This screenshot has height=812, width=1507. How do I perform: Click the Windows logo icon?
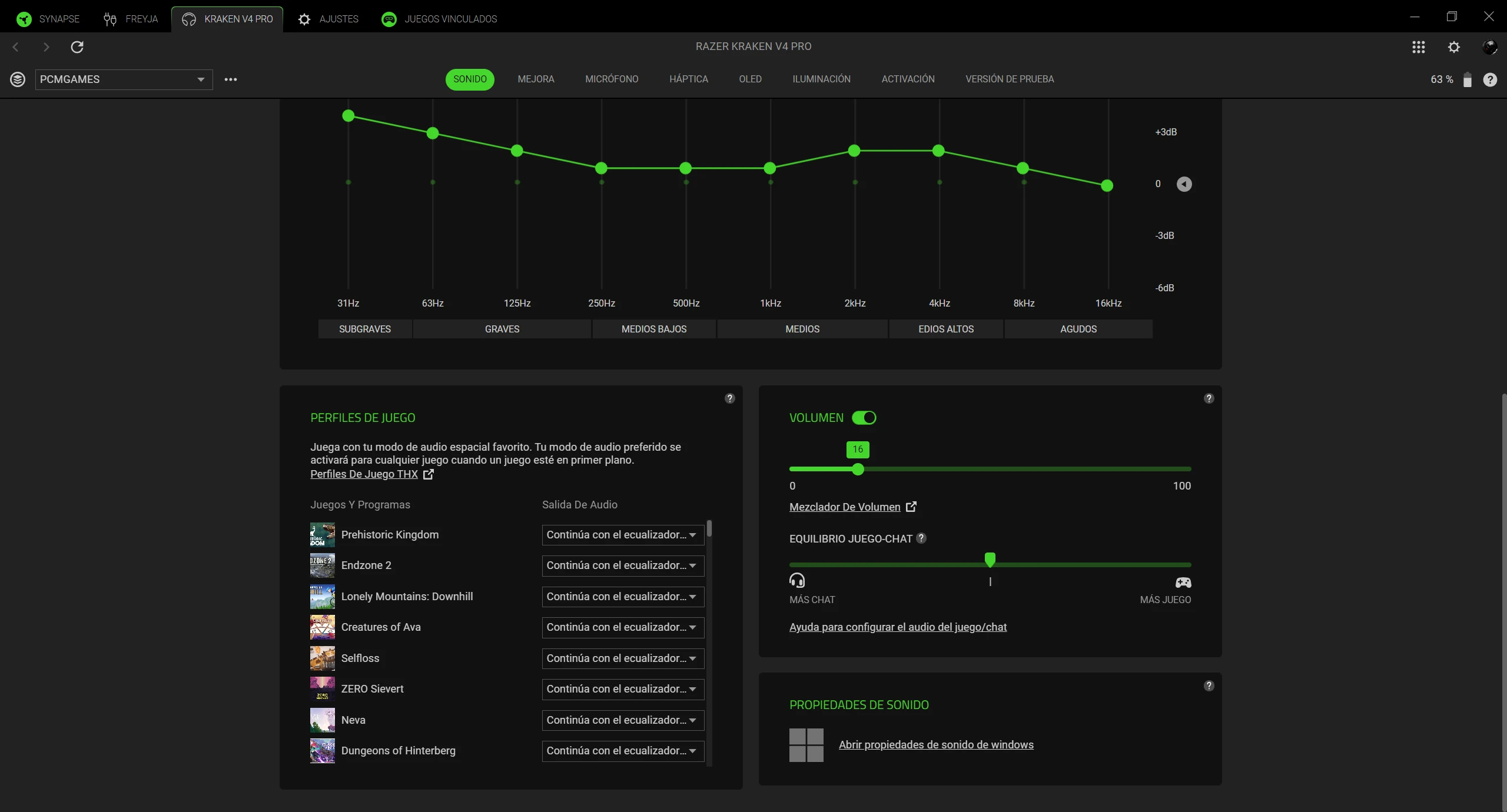(x=806, y=745)
